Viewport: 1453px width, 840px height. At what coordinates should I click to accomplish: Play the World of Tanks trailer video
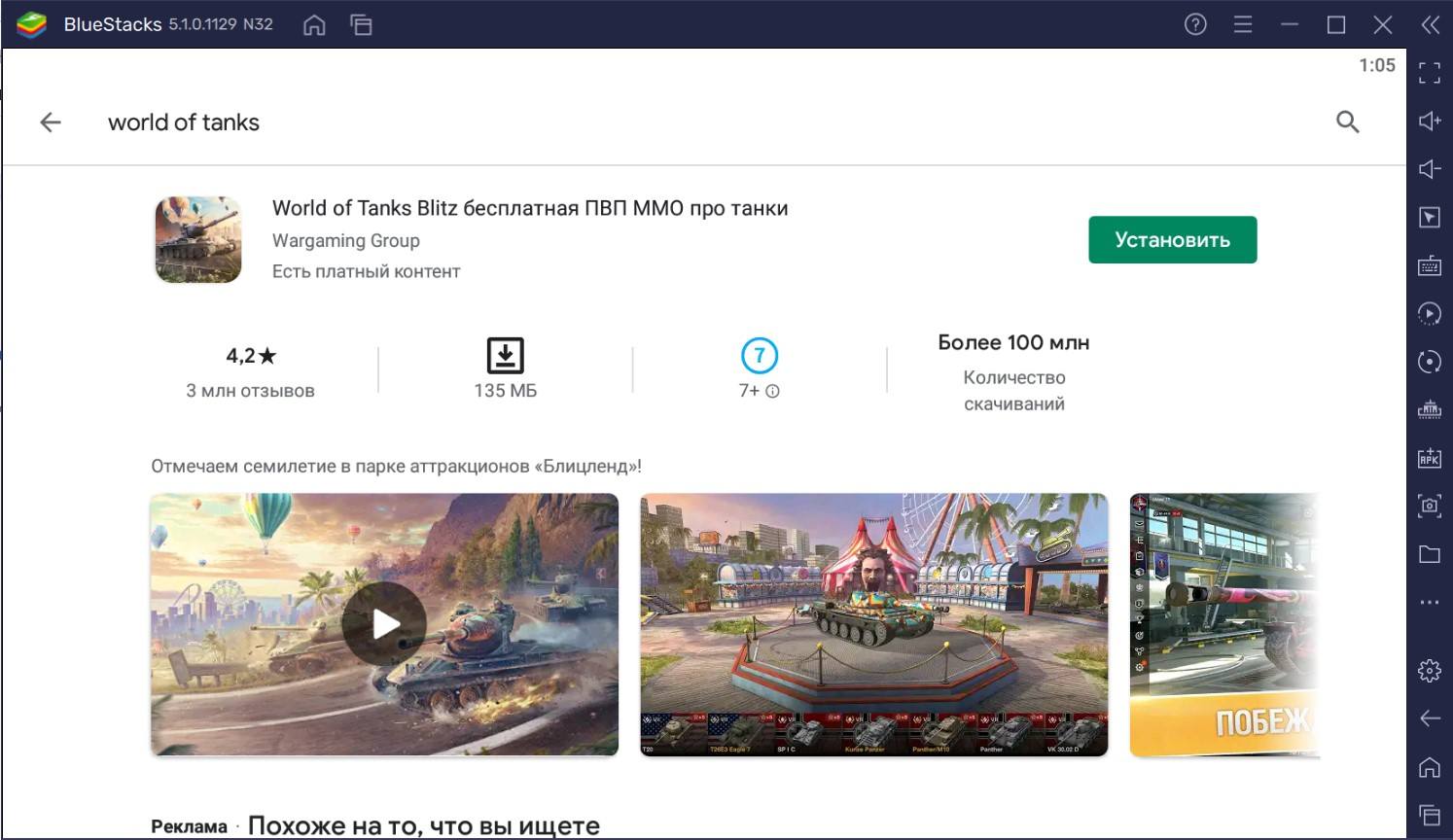tap(384, 624)
